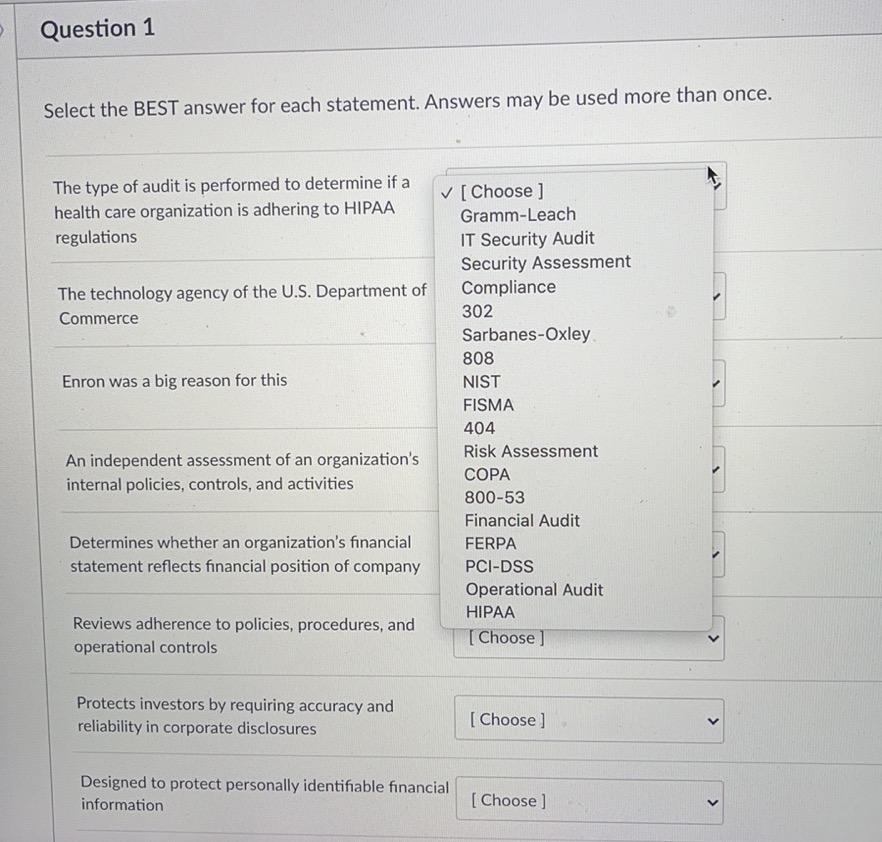Select IT Security Audit in the option list
Screen dimensions: 882x842
pyautogui.click(x=528, y=238)
